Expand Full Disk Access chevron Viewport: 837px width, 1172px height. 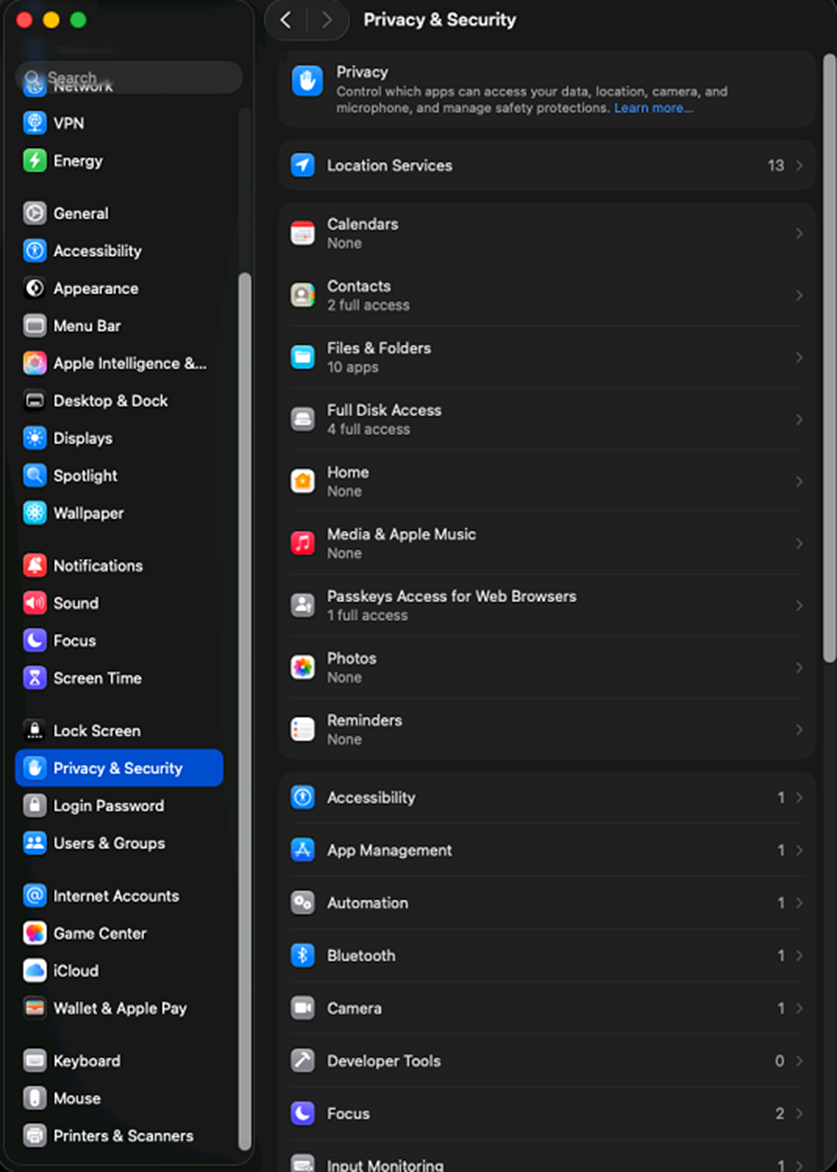tap(799, 420)
